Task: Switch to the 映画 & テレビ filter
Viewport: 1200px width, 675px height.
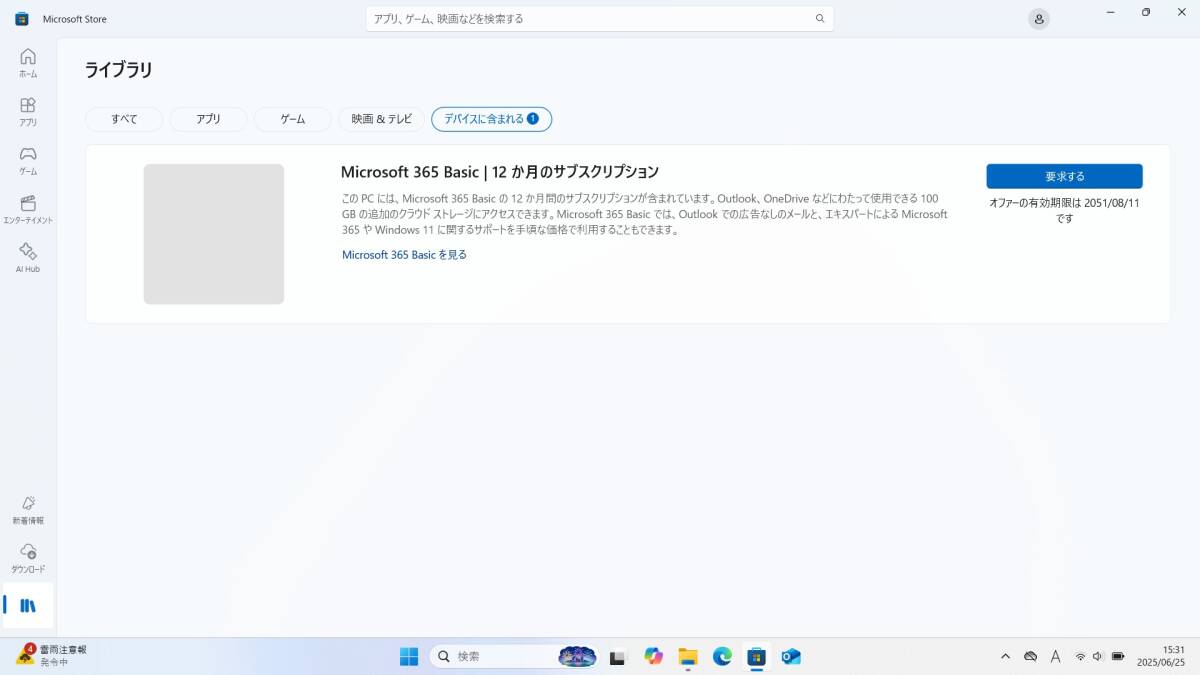Action: click(381, 119)
